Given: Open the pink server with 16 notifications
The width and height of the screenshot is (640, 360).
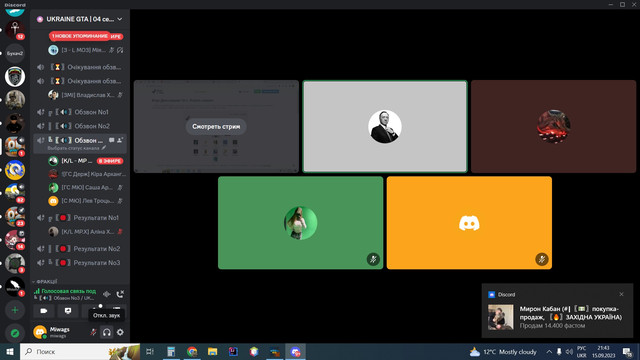Looking at the screenshot, I should [15, 240].
